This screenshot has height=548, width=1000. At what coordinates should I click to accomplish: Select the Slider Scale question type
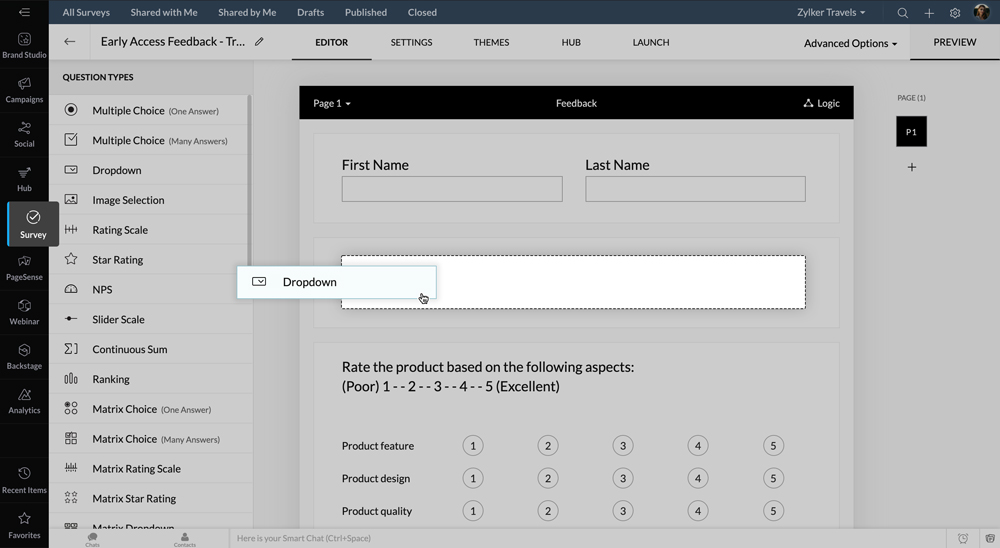[x=118, y=320]
